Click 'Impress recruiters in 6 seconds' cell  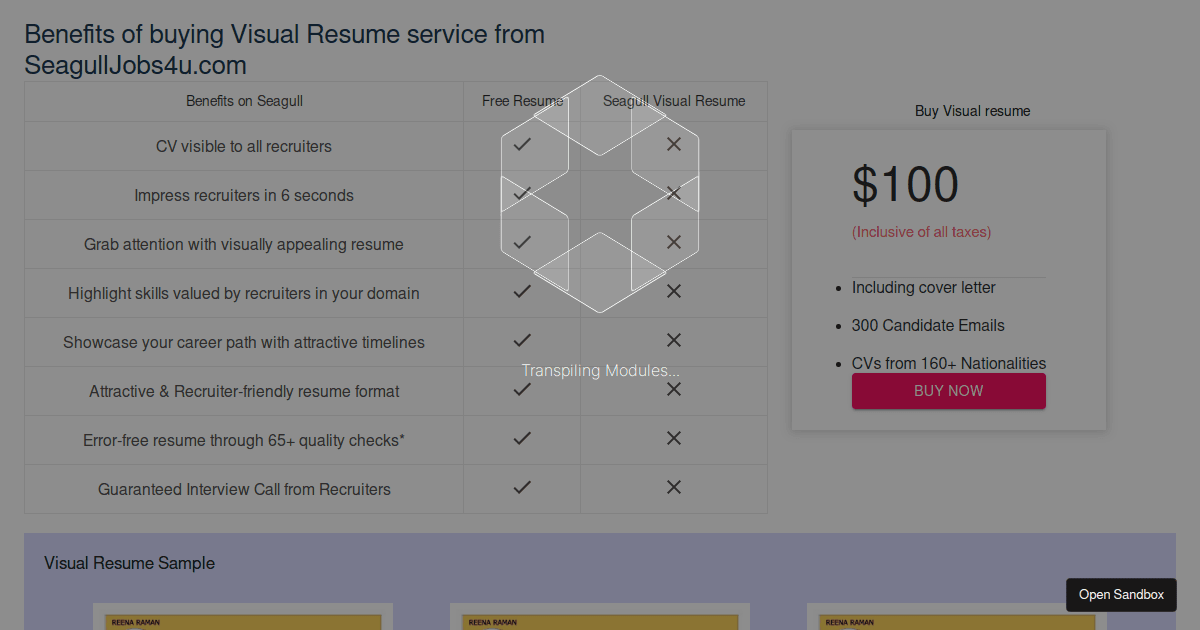(x=244, y=195)
